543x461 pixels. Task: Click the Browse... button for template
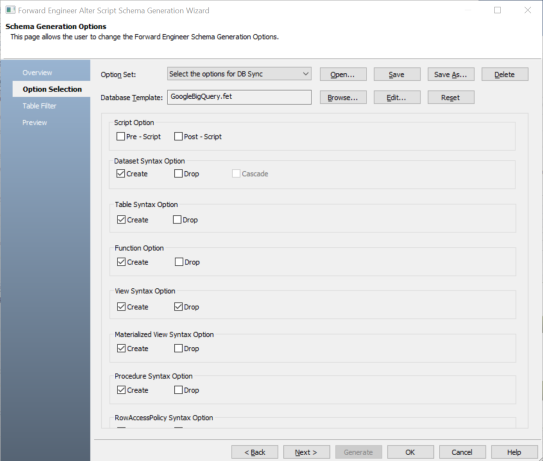pos(343,98)
